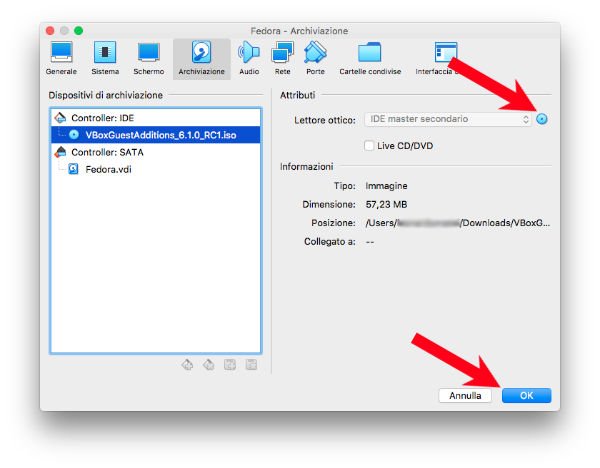Click the Collegato a: label
The image size is (600, 468).
329,242
